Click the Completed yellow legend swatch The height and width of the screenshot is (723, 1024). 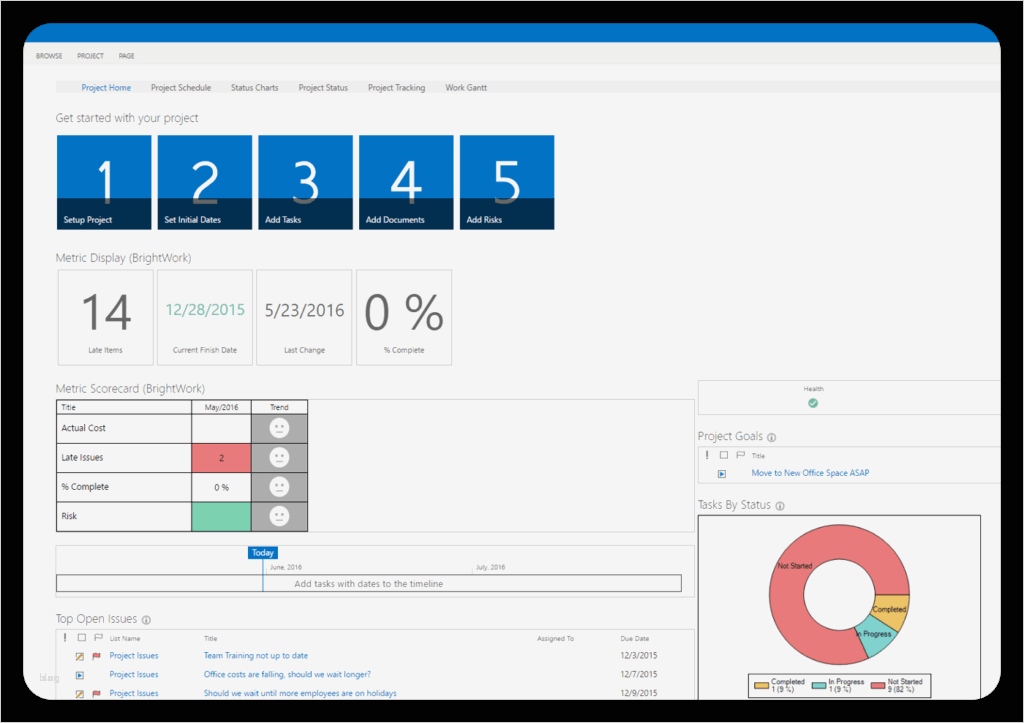761,686
